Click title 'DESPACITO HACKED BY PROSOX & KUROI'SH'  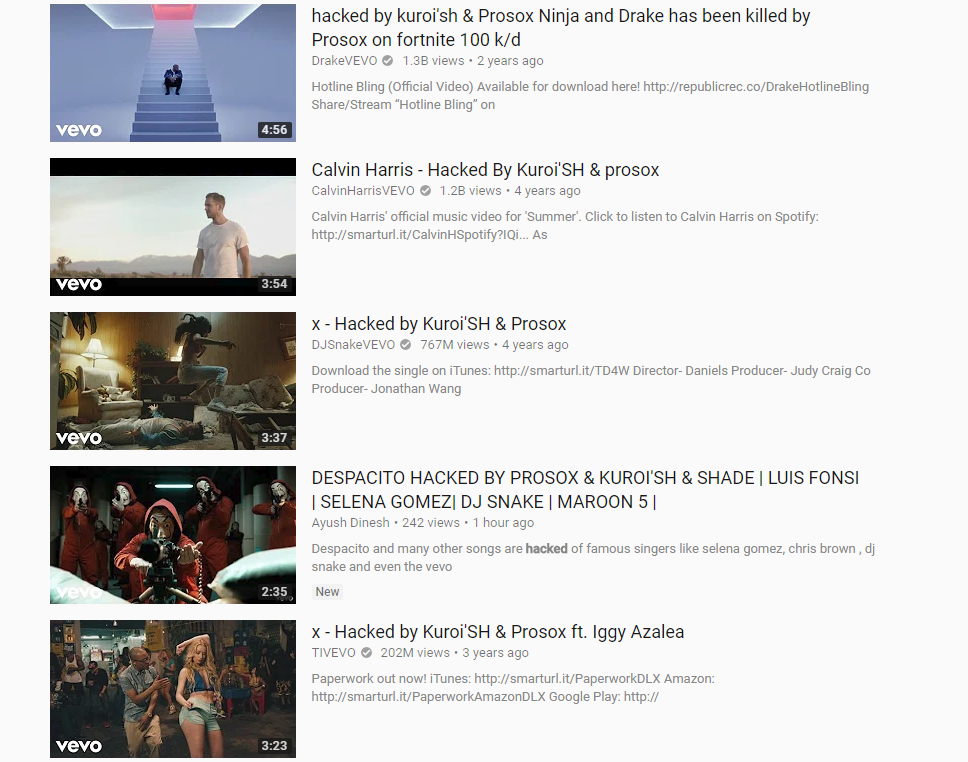(x=585, y=490)
